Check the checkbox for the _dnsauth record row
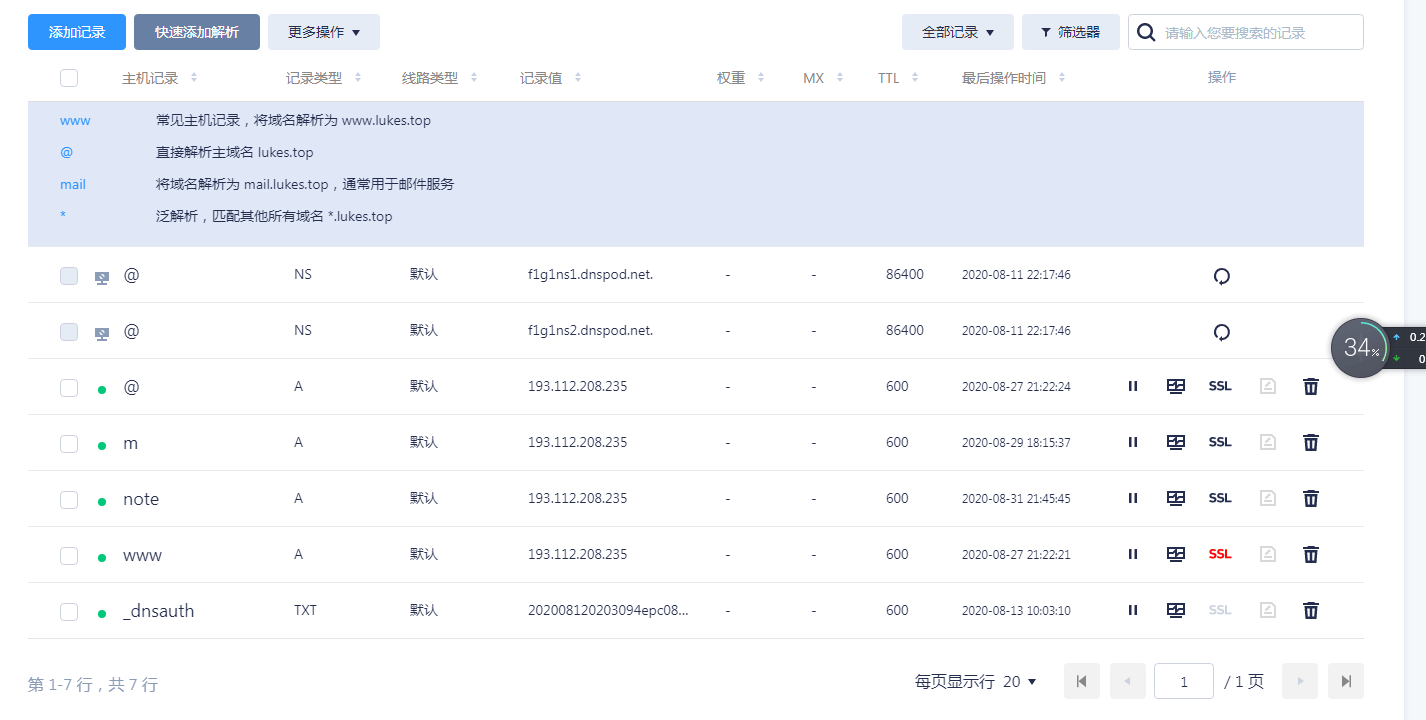The height and width of the screenshot is (720, 1426). tap(68, 610)
